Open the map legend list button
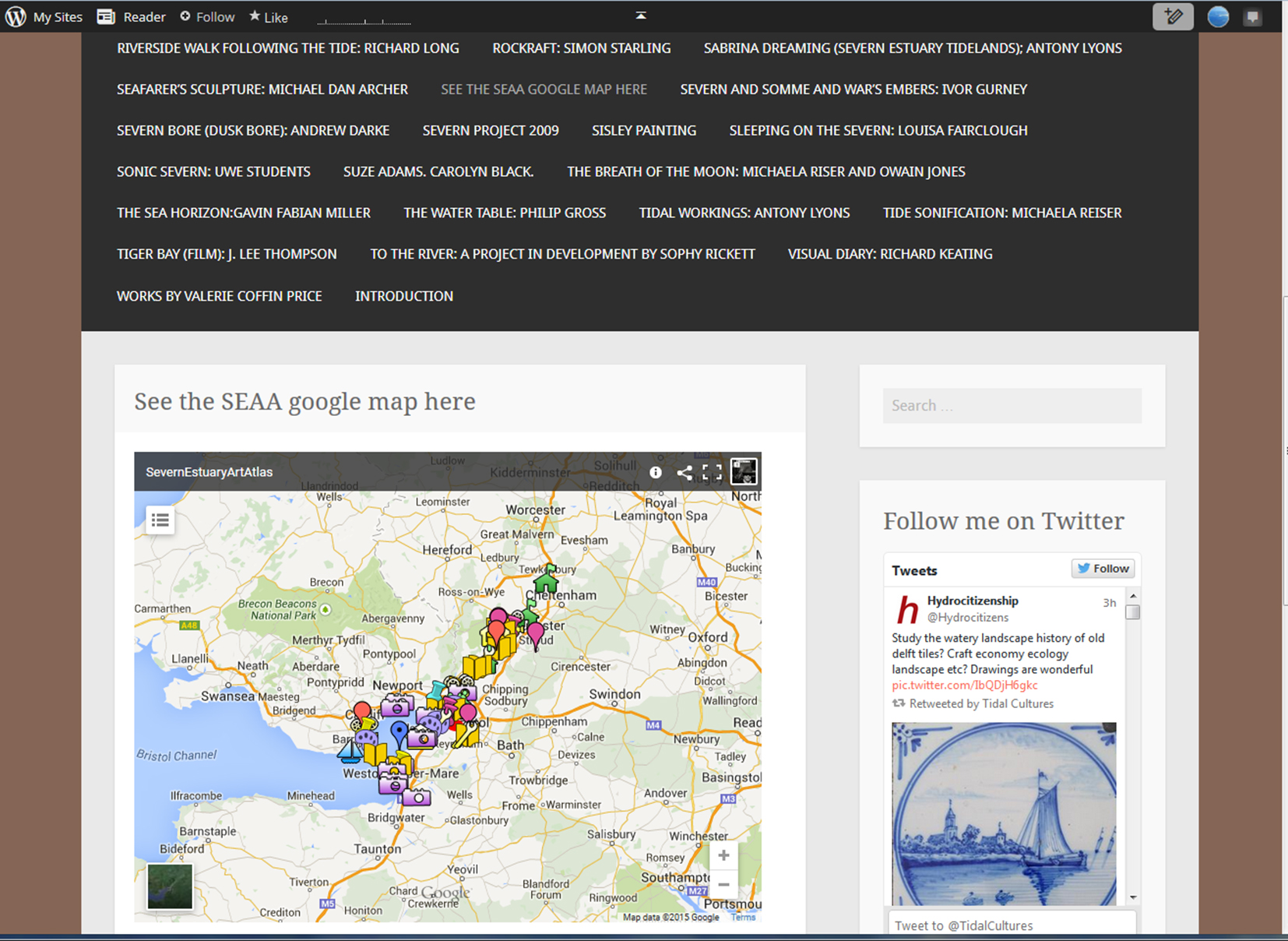The height and width of the screenshot is (941, 1288). point(160,520)
